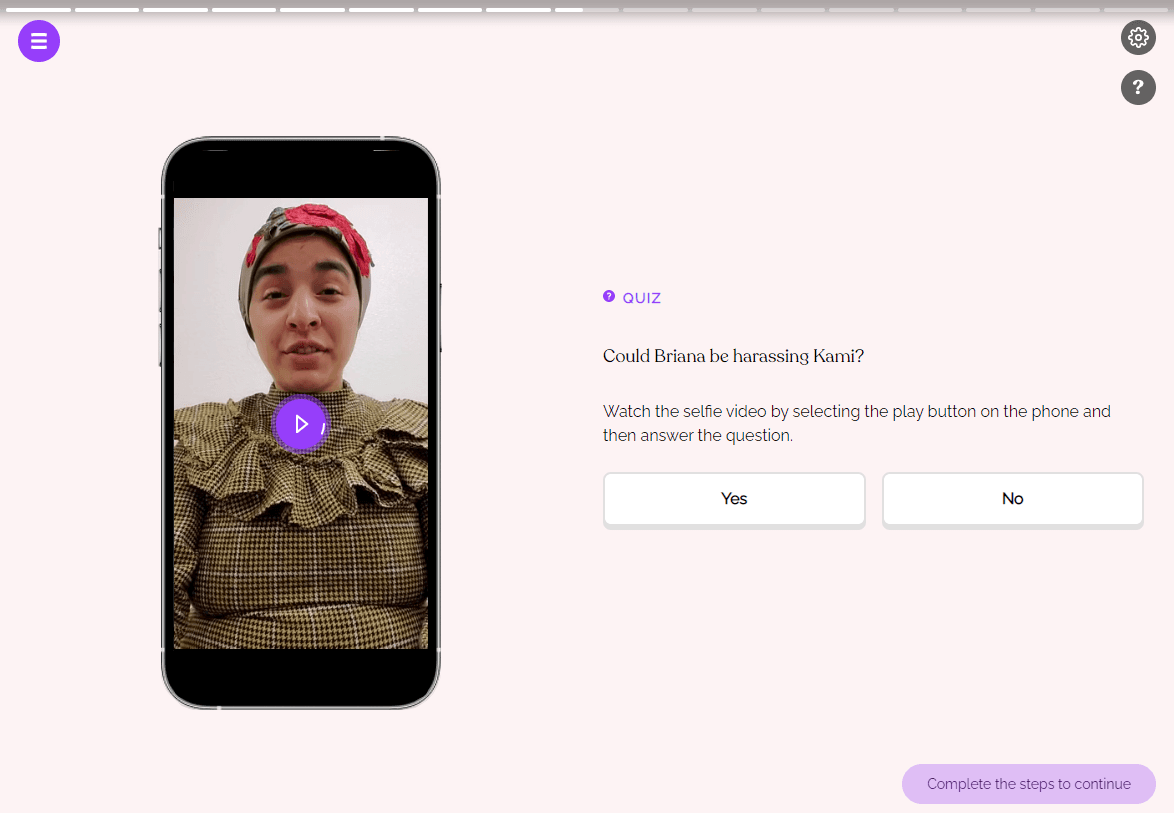
Task: Select the half-filled ninth progress segment
Action: pos(587,10)
